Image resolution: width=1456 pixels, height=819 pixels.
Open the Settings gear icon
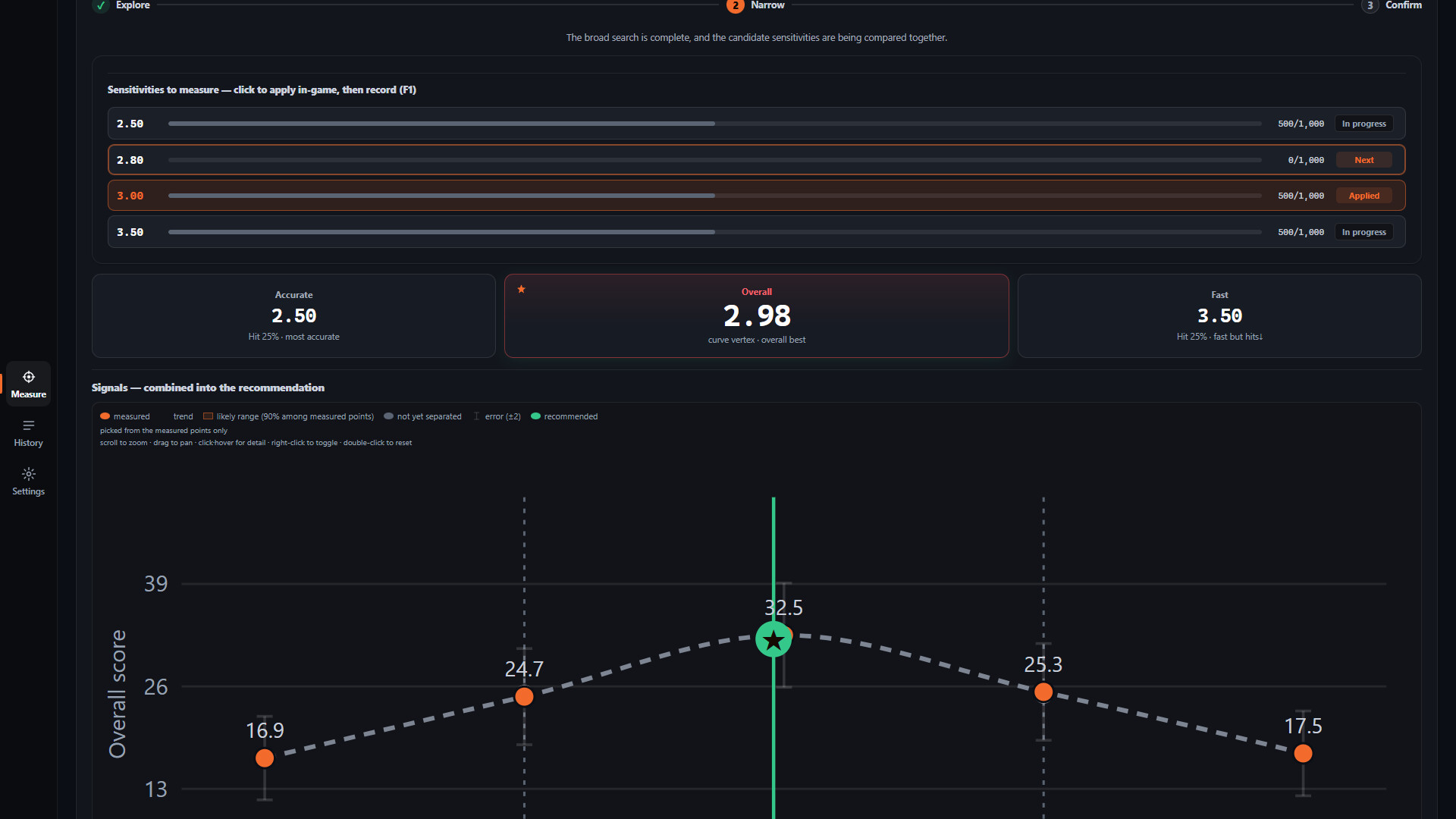coord(29,474)
